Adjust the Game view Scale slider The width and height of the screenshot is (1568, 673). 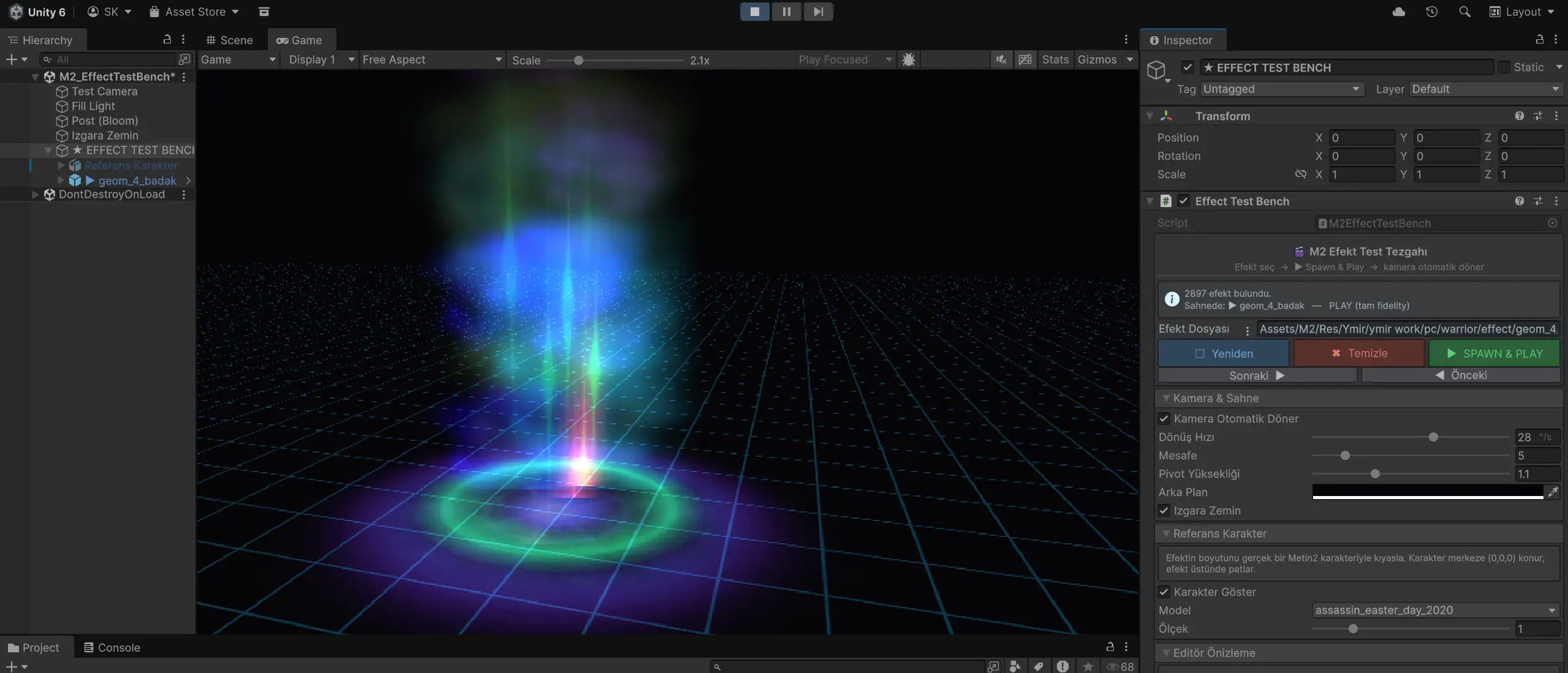pos(578,60)
